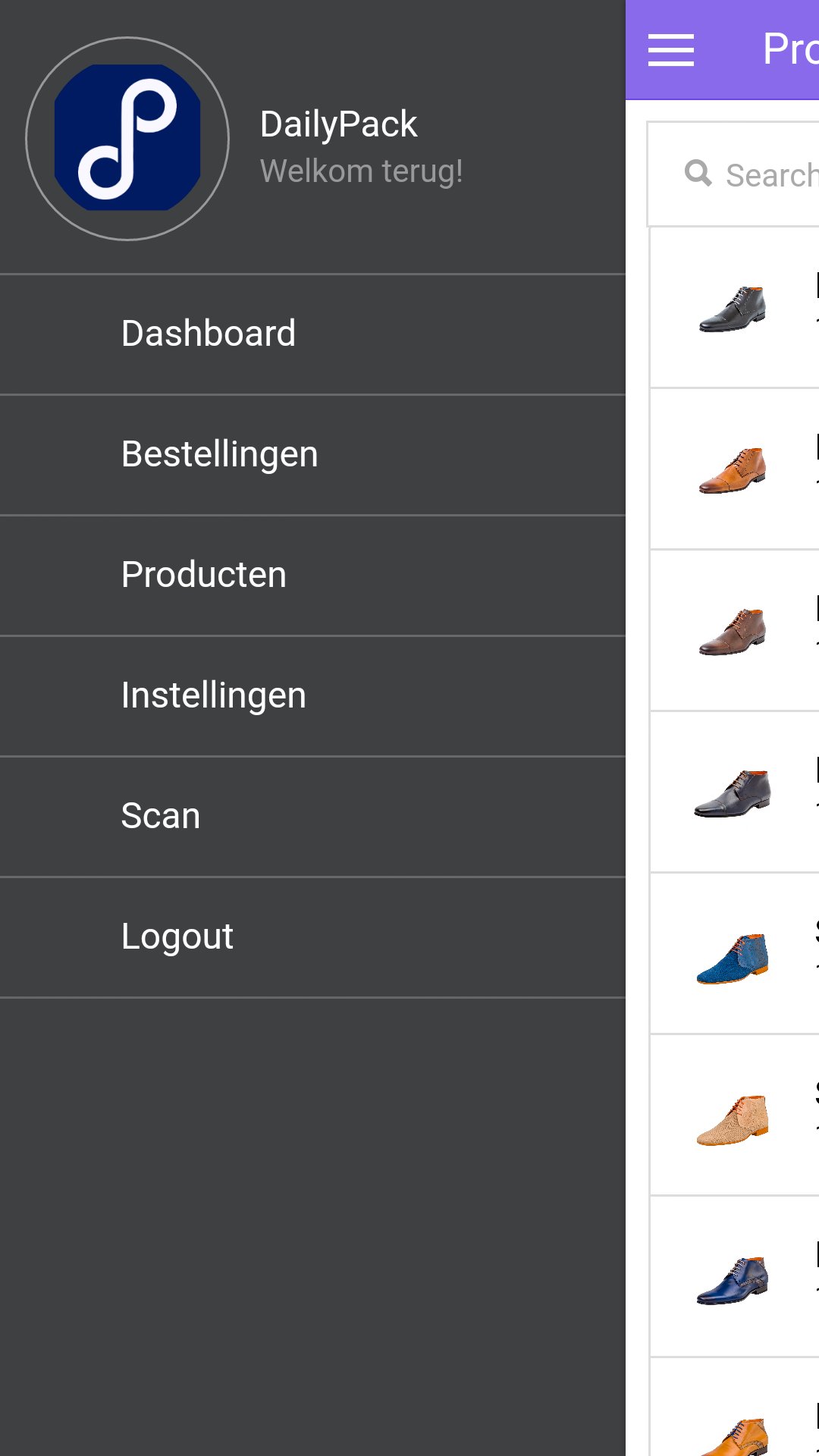Open the Scan menu item
This screenshot has height=1456, width=819.
pyautogui.click(x=160, y=815)
